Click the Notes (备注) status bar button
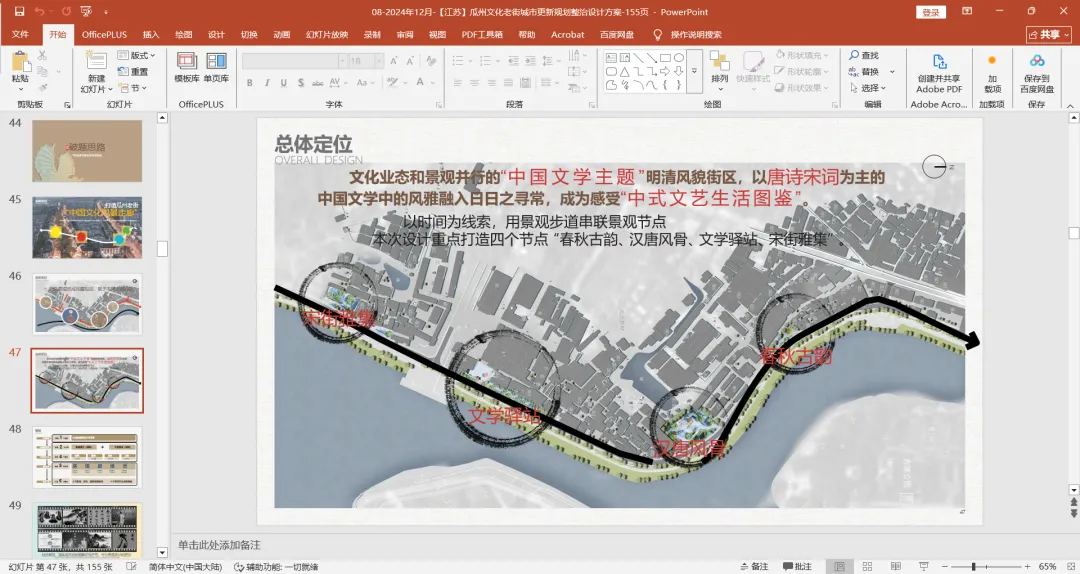This screenshot has width=1080, height=574. [755, 566]
